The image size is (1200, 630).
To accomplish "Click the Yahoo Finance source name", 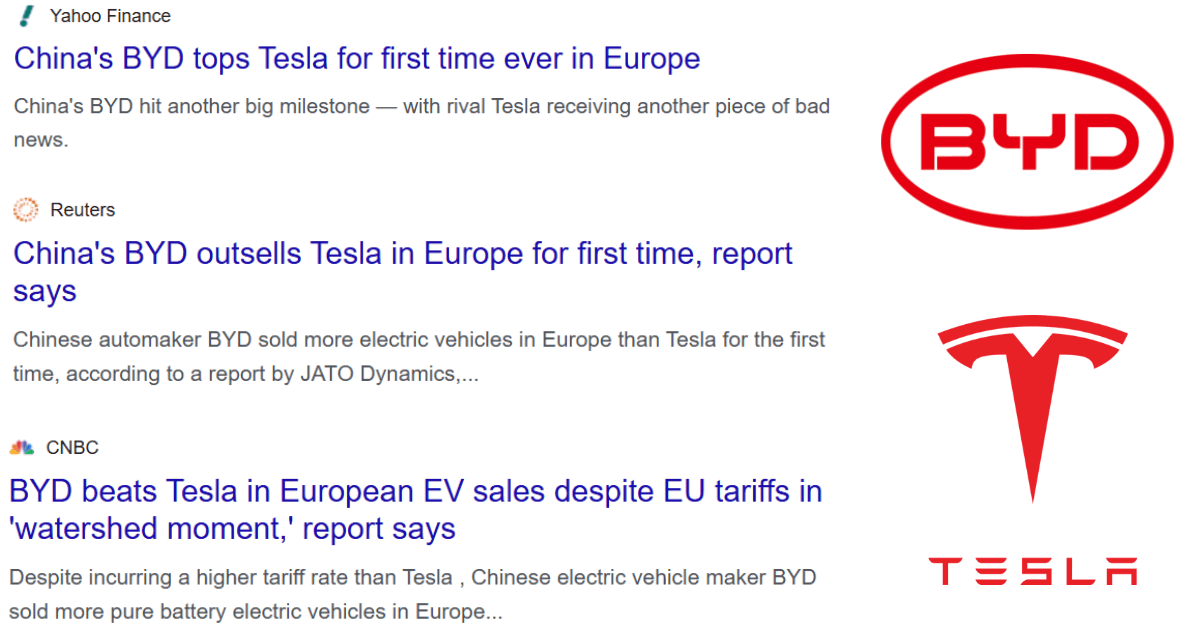I will pos(110,16).
